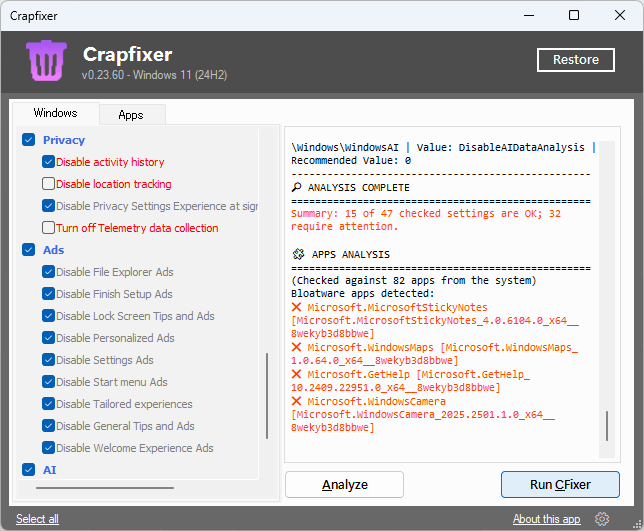Click the Recommended Value: 0 line
The height and width of the screenshot is (531, 644).
[x=351, y=161]
